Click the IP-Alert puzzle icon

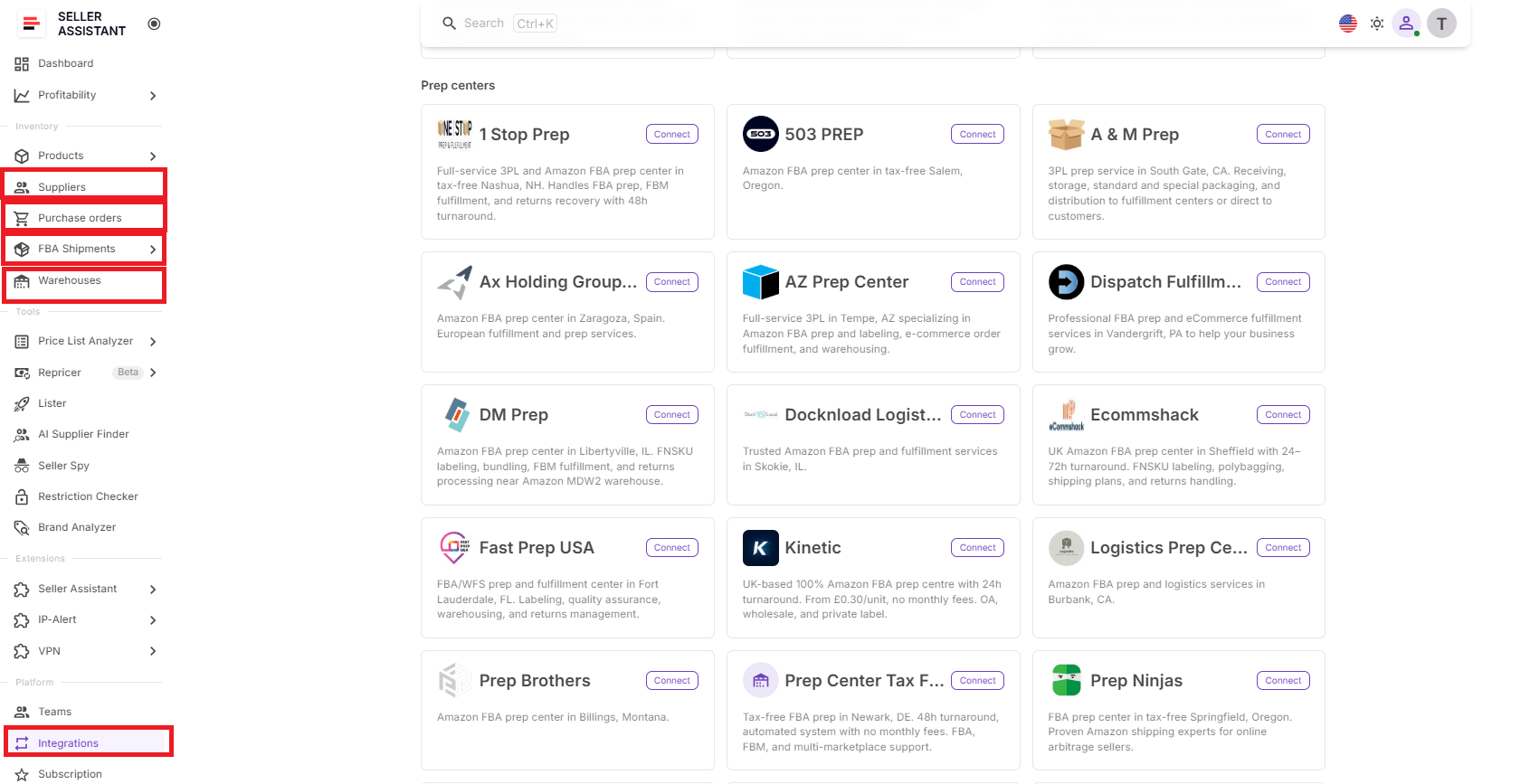tap(22, 620)
